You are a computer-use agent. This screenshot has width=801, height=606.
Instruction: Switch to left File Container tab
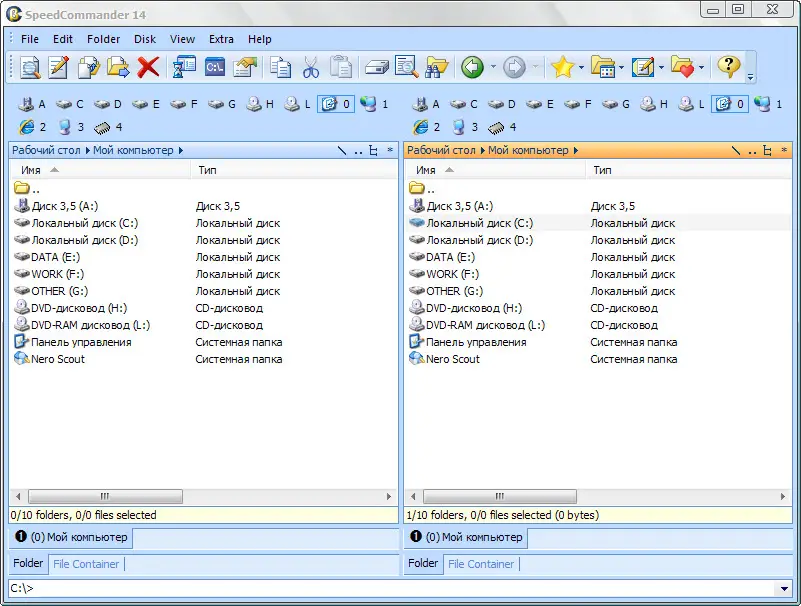point(86,564)
